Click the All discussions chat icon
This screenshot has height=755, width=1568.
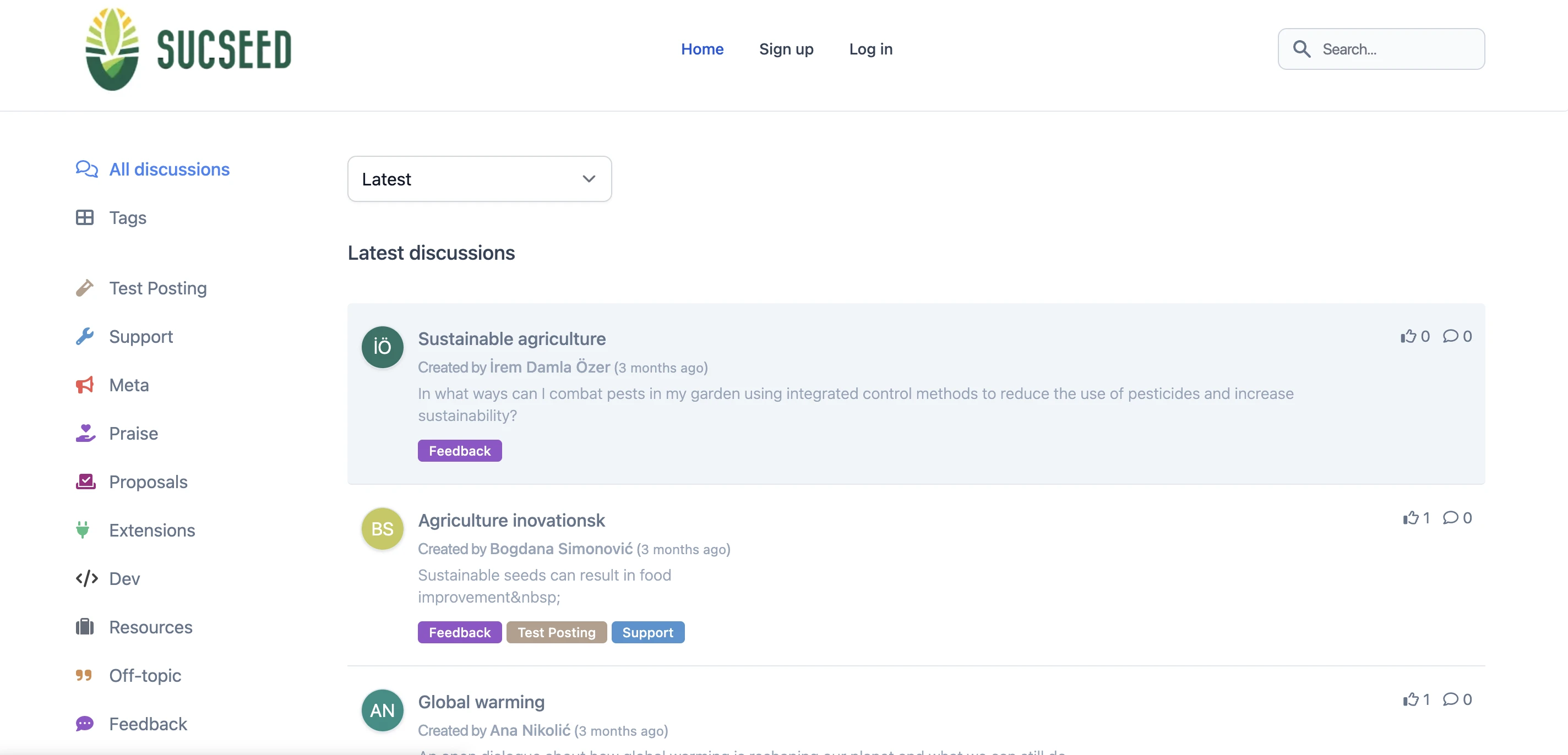pyautogui.click(x=85, y=169)
